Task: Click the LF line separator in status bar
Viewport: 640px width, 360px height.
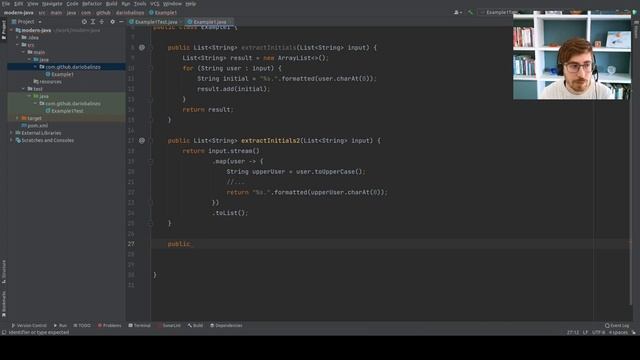Action: [x=585, y=333]
